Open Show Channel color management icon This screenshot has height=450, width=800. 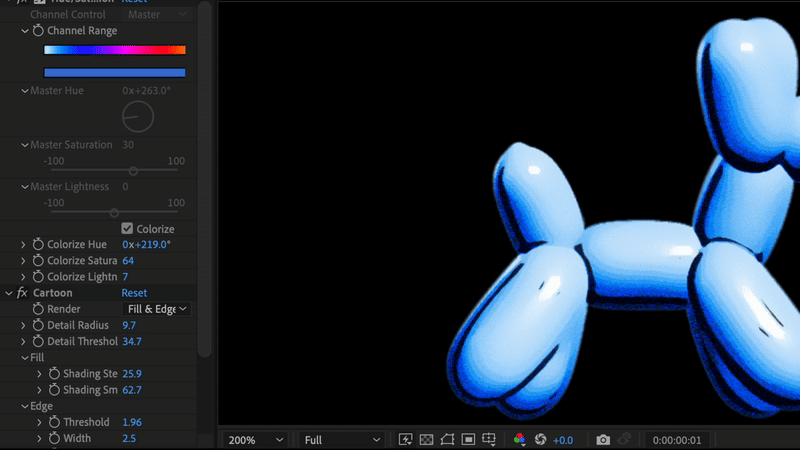click(519, 439)
